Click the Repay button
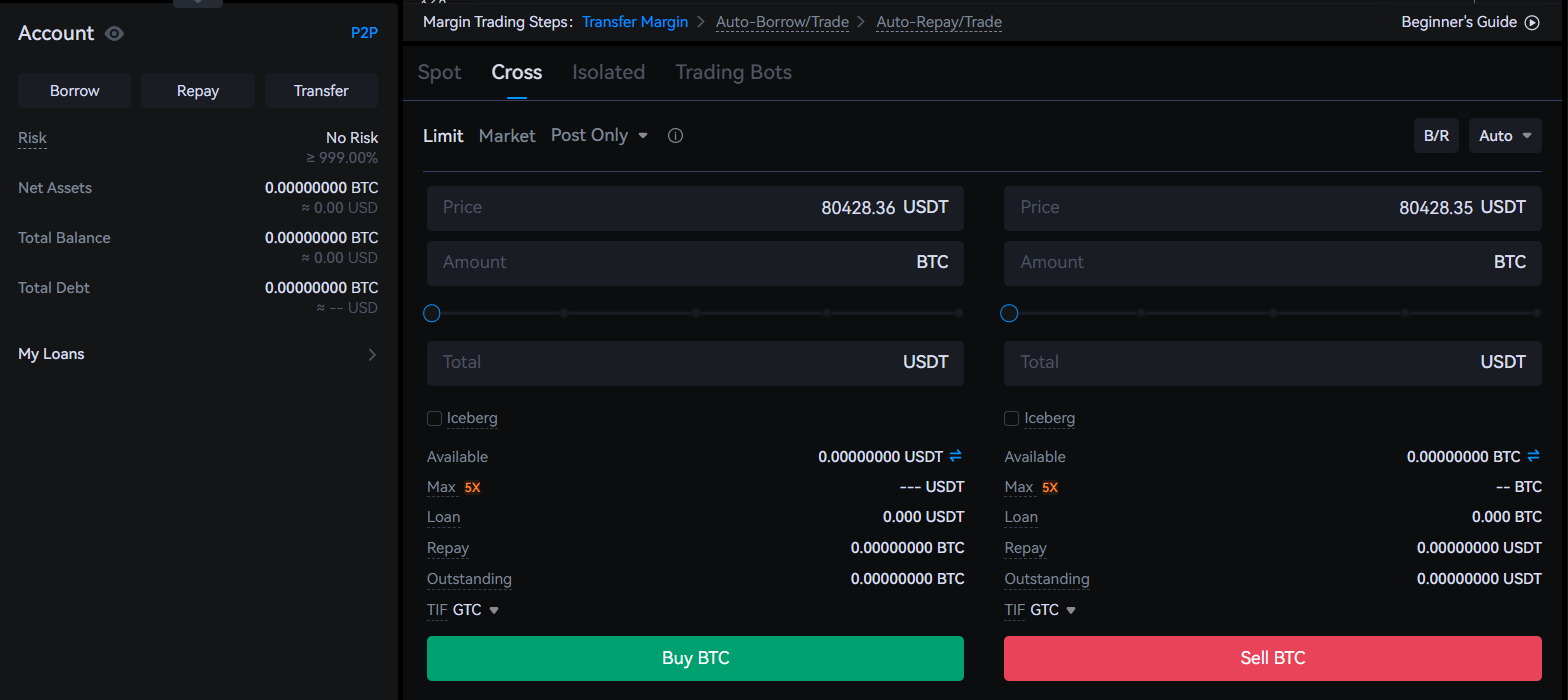 pyautogui.click(x=198, y=90)
